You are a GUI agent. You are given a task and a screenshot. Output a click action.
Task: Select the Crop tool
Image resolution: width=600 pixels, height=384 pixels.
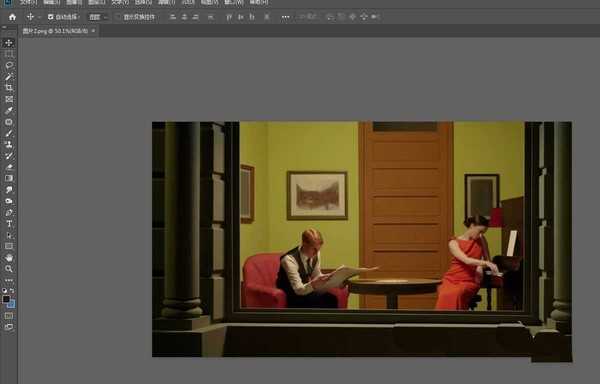click(9, 88)
